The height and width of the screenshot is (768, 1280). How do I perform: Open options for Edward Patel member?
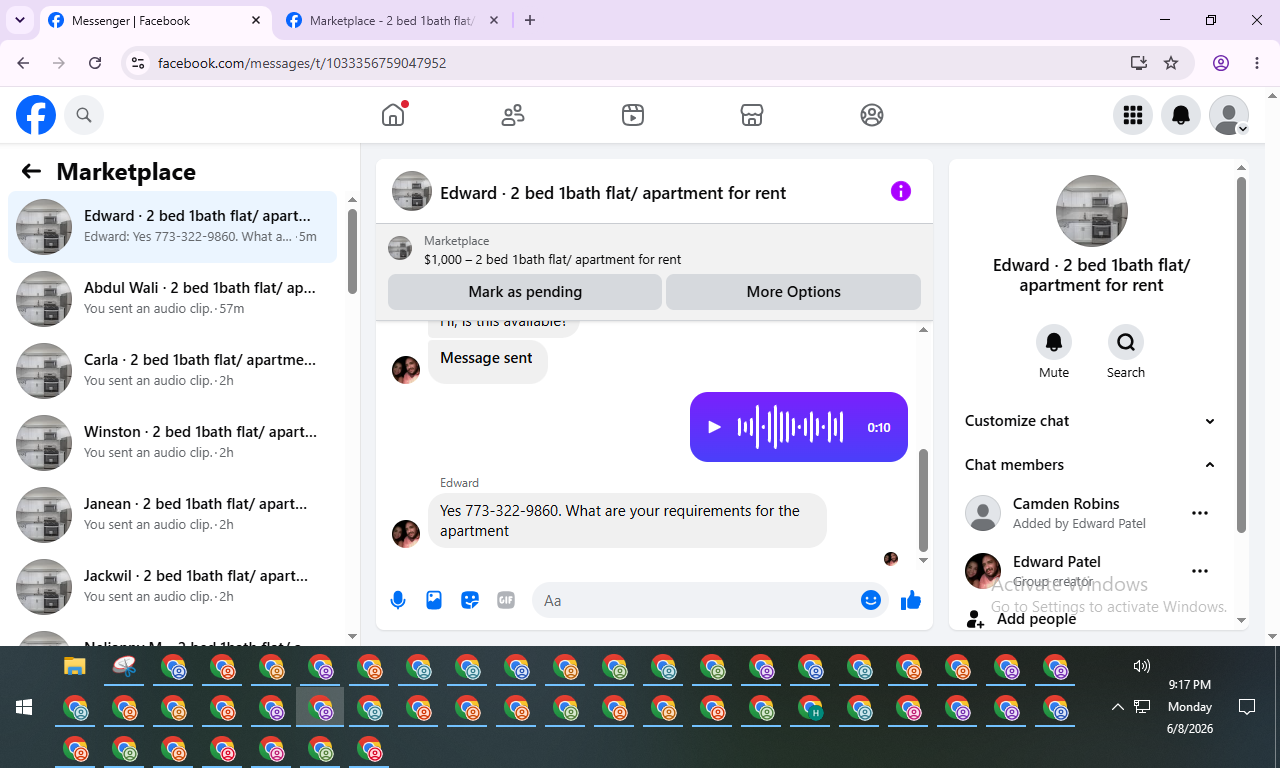(x=1200, y=571)
